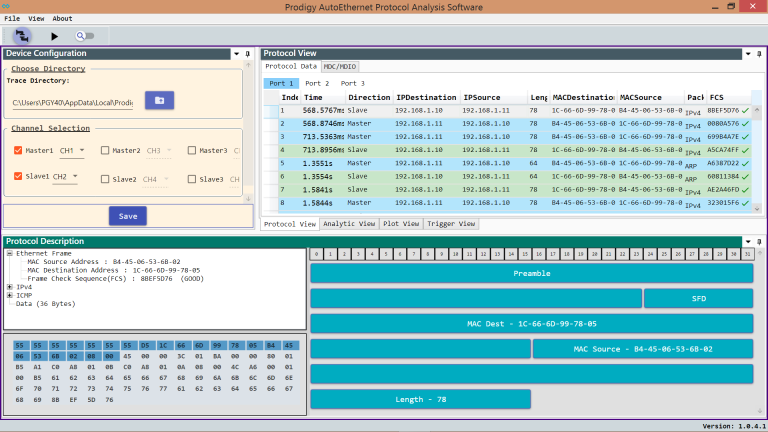
Task: Click the IPDestination column header
Action: point(427,97)
